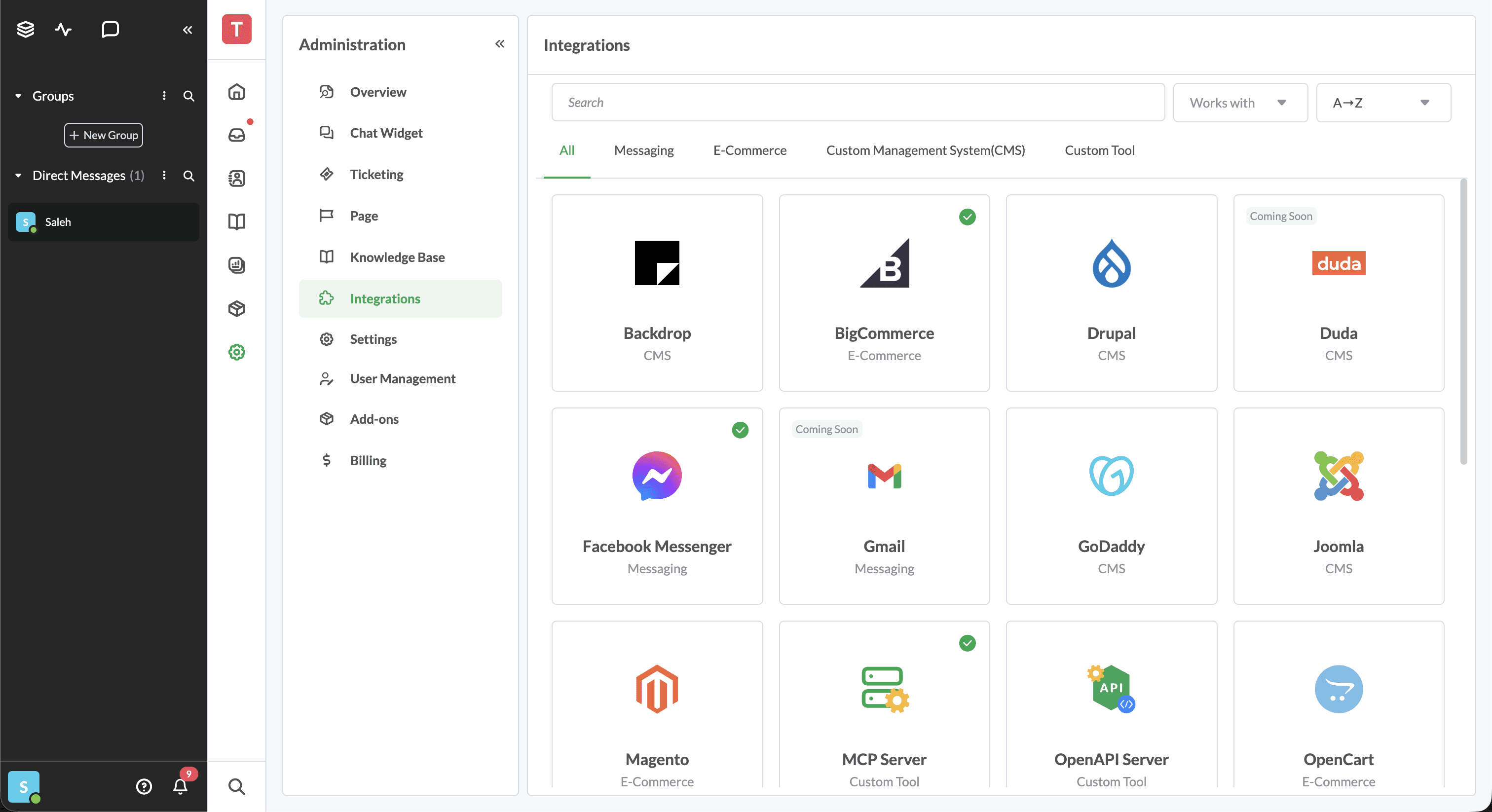Click Facebook Messenger's green checkmark badge
The height and width of the screenshot is (812, 1492).
tap(740, 430)
